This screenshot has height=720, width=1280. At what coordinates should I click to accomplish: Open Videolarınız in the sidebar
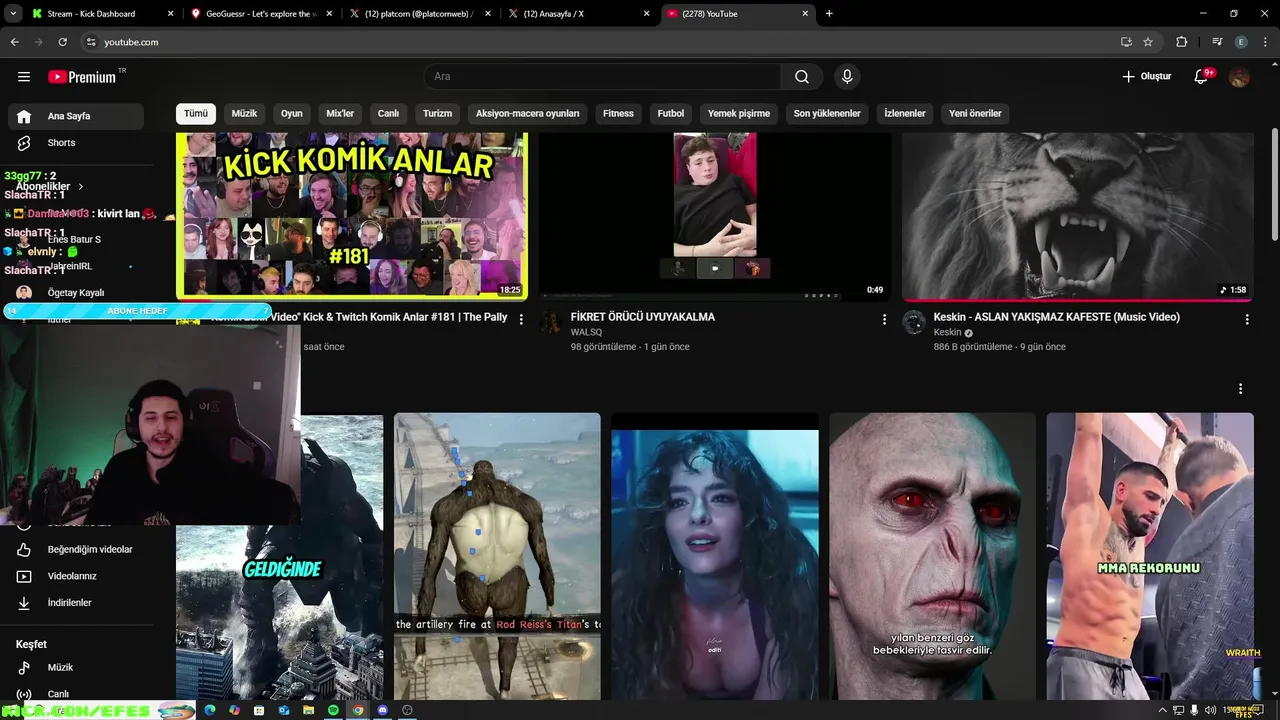(x=76, y=576)
